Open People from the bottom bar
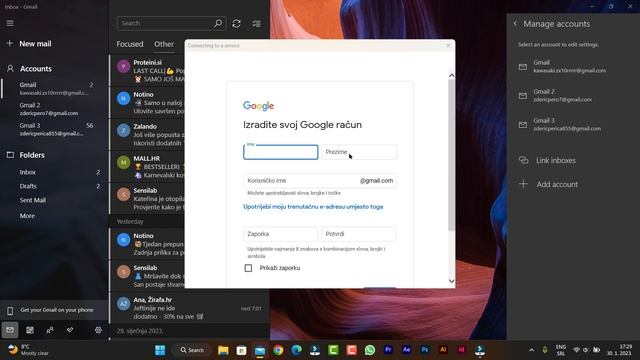Screen dimensions: 640x360 pos(50,330)
